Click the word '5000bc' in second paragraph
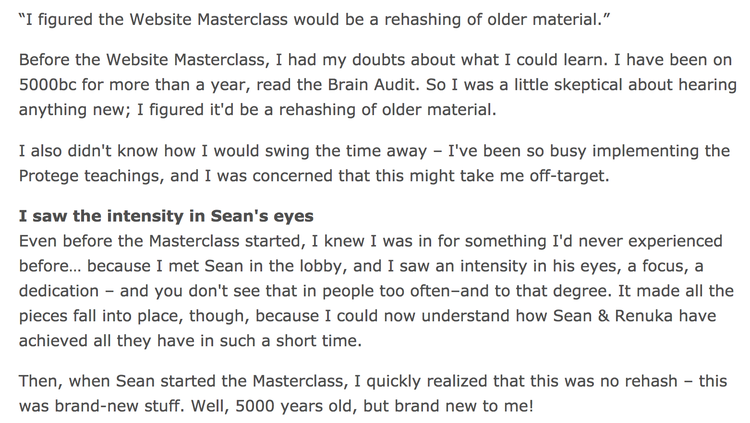 [x=47, y=85]
